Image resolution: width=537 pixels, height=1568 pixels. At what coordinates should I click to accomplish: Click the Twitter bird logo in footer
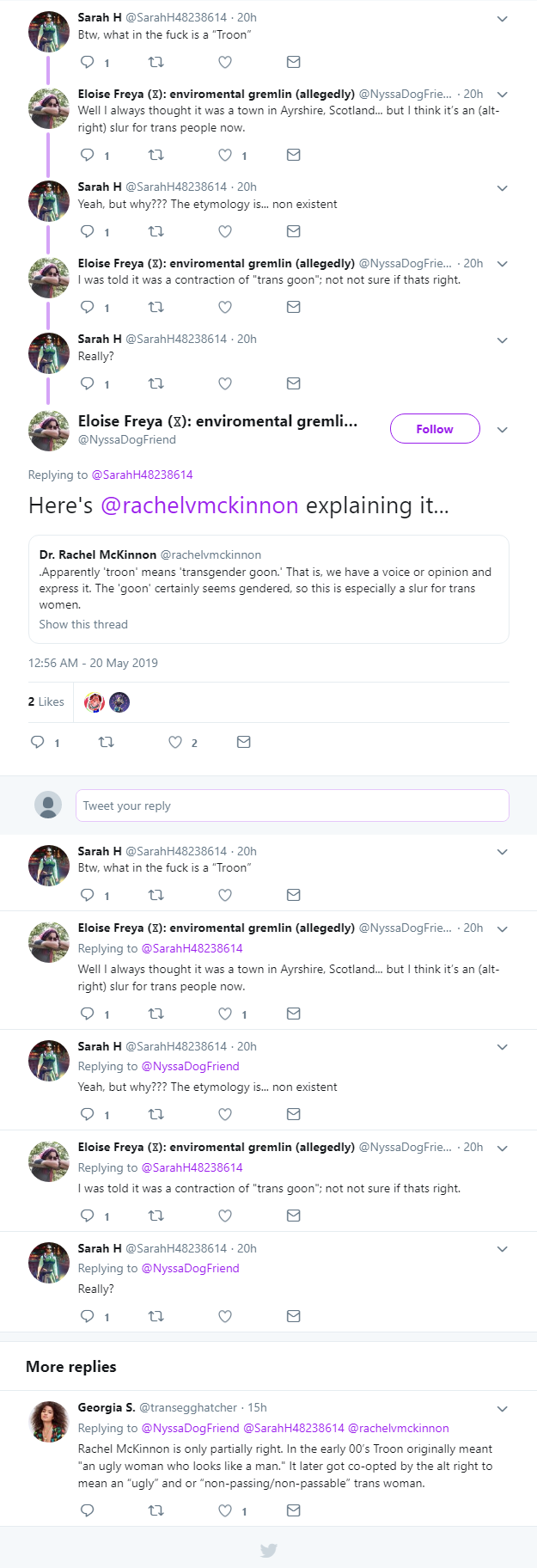click(268, 1550)
